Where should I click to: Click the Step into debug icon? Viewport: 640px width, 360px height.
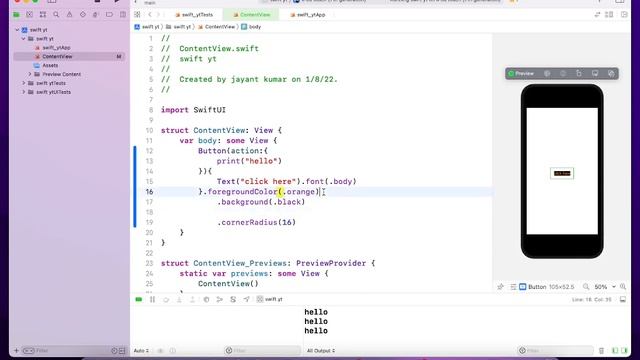pos(179,300)
